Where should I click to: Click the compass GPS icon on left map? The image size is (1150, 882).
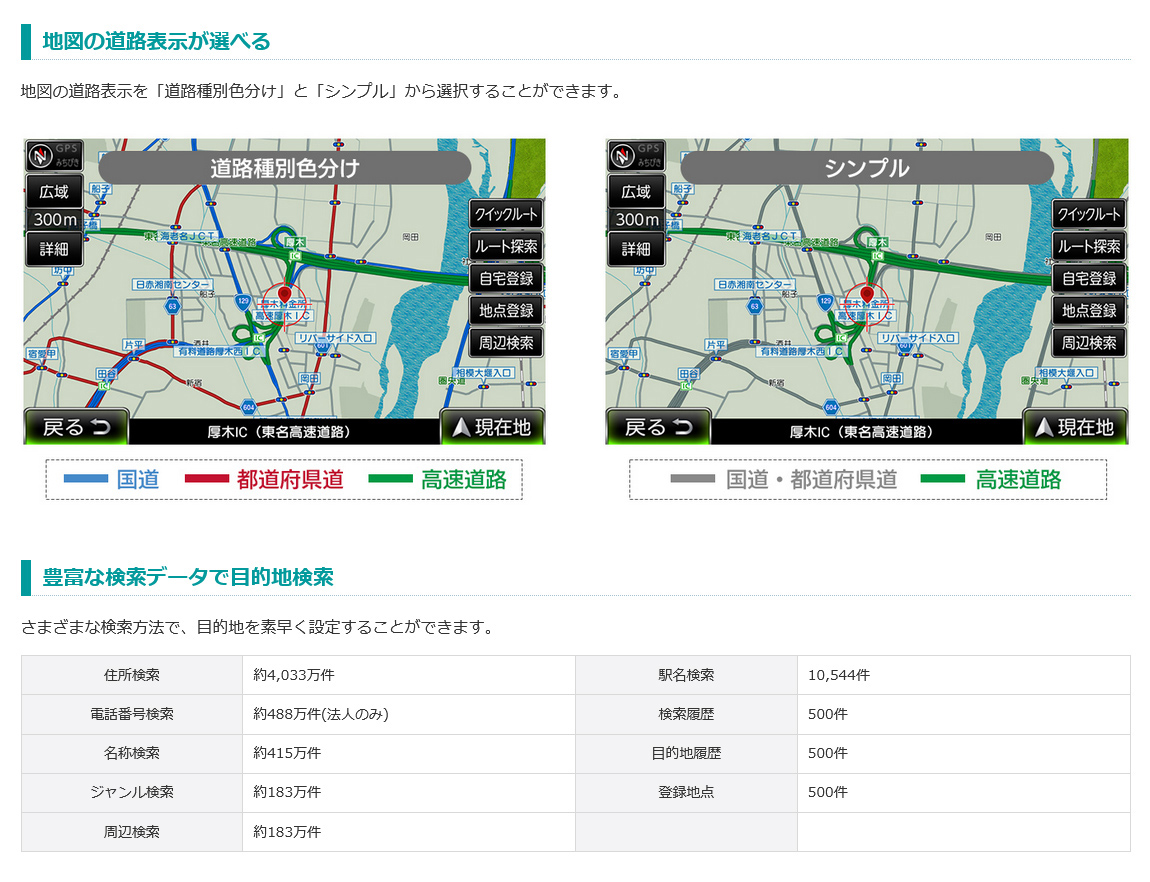(x=54, y=155)
